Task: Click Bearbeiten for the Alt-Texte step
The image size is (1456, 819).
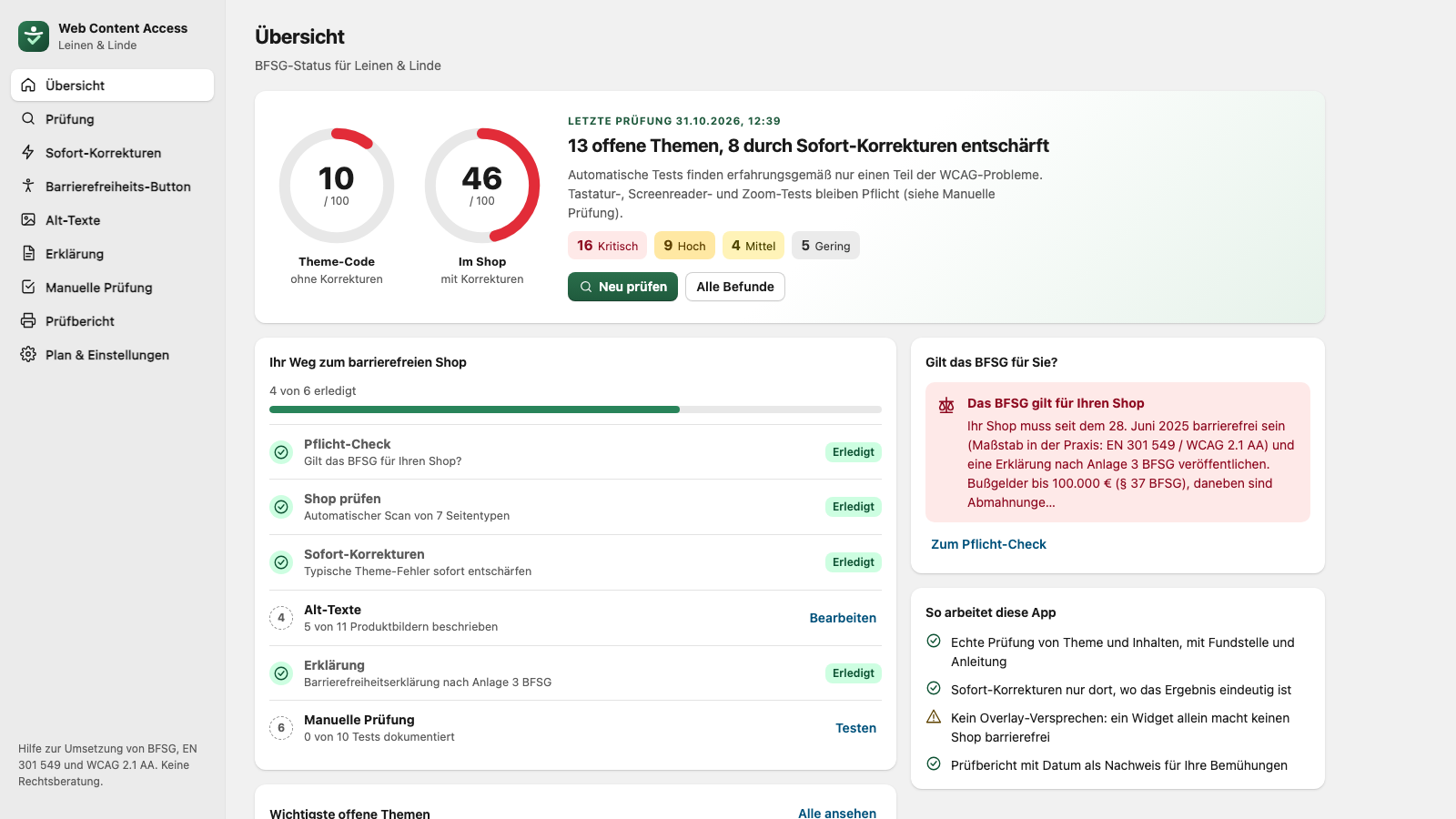Action: pos(843,618)
